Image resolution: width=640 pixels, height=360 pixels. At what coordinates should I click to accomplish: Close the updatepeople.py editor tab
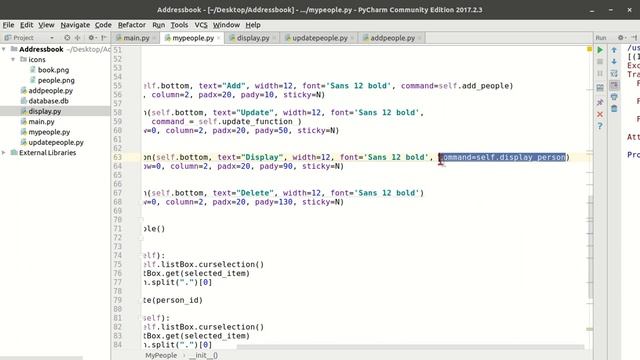[352, 38]
